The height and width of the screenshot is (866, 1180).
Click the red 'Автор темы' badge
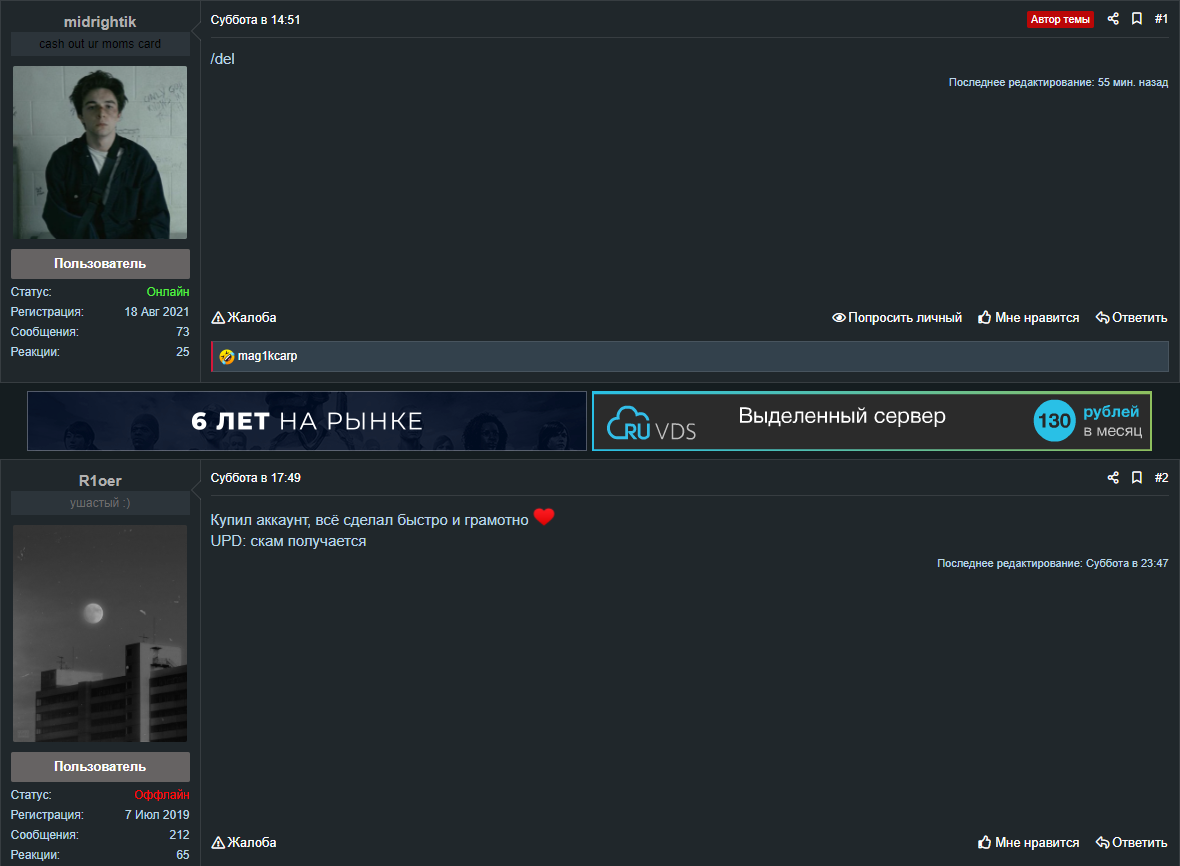[1060, 20]
